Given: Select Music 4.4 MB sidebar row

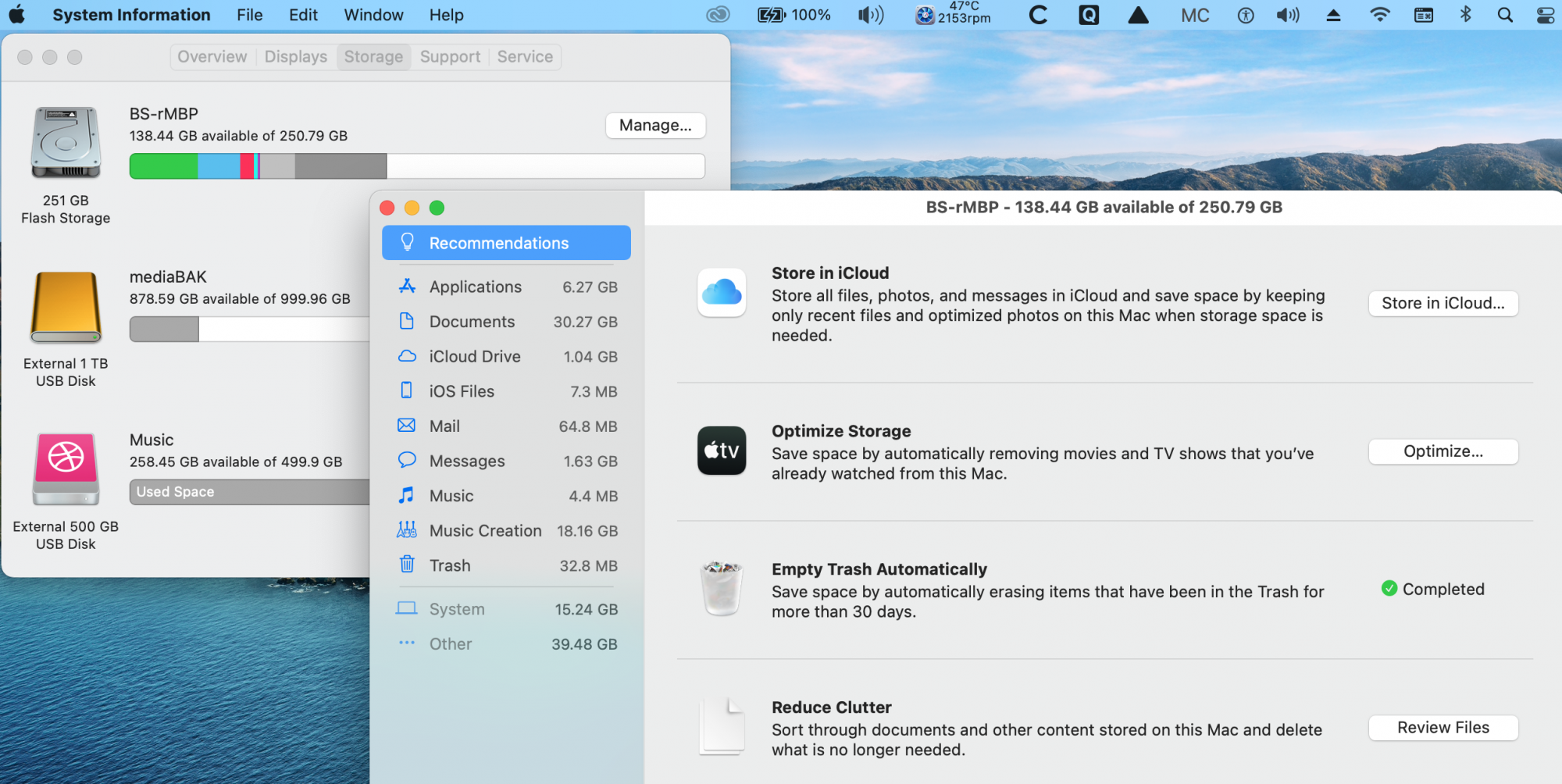Looking at the screenshot, I should (x=507, y=496).
